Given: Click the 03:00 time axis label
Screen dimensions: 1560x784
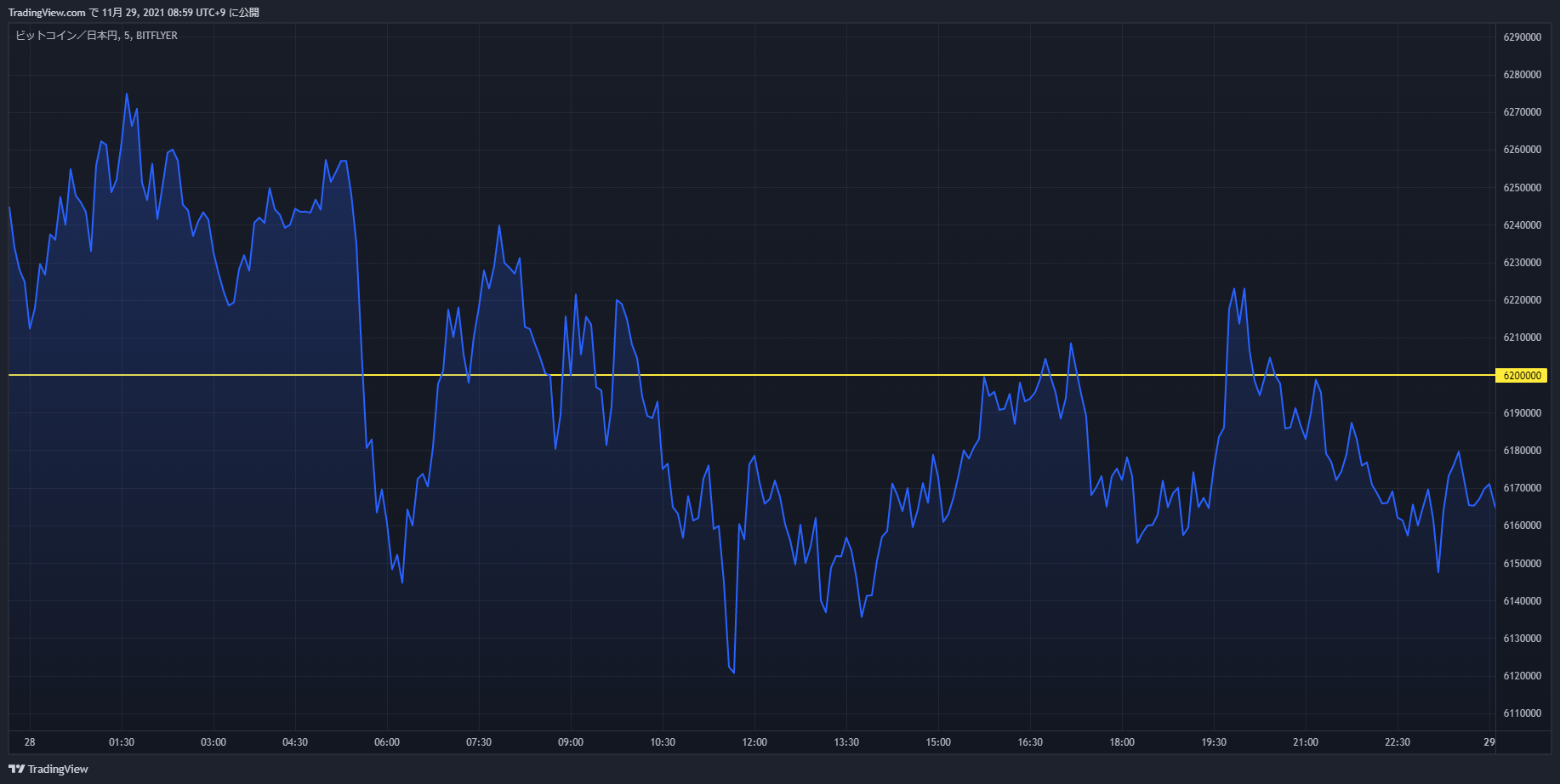Looking at the screenshot, I should click(x=214, y=742).
